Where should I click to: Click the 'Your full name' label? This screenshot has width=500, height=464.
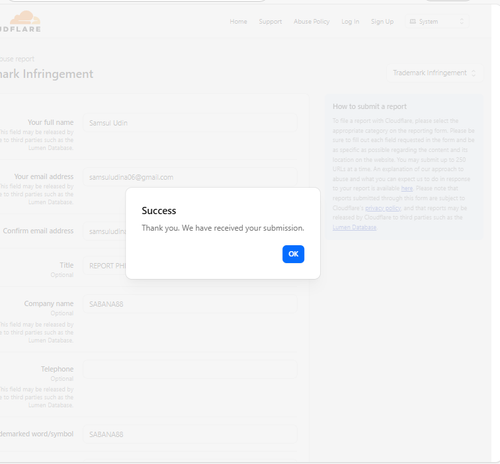(x=51, y=122)
